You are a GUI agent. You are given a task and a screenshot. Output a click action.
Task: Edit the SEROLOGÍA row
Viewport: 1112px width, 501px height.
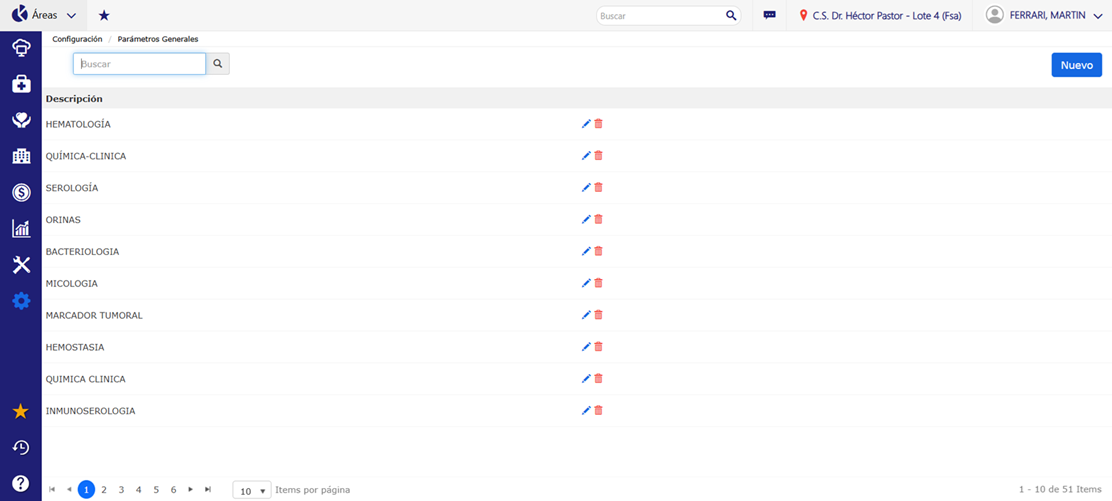point(586,188)
